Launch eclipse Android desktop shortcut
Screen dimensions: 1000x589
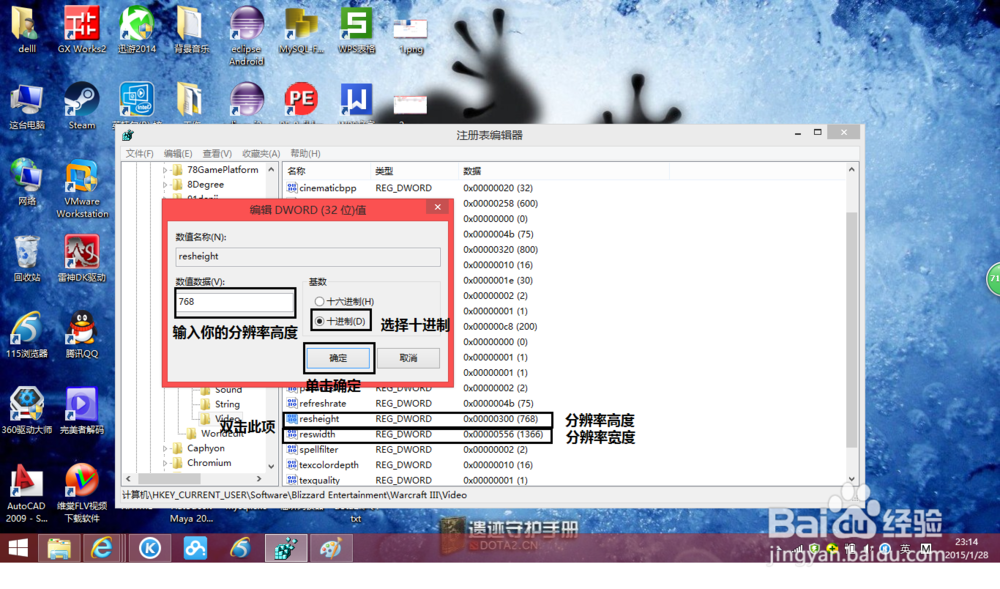246,36
